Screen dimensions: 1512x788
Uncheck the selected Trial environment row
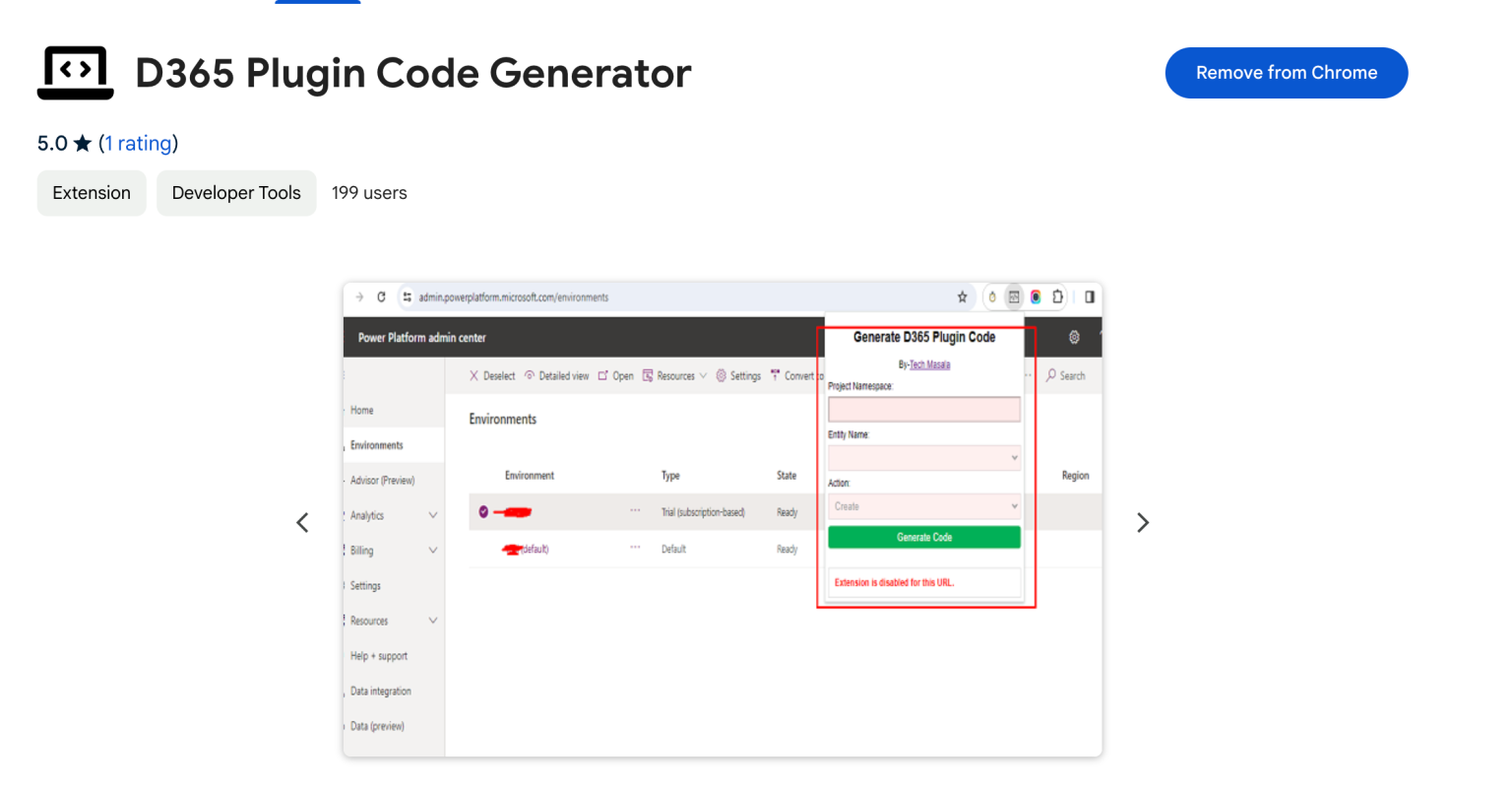coord(481,510)
